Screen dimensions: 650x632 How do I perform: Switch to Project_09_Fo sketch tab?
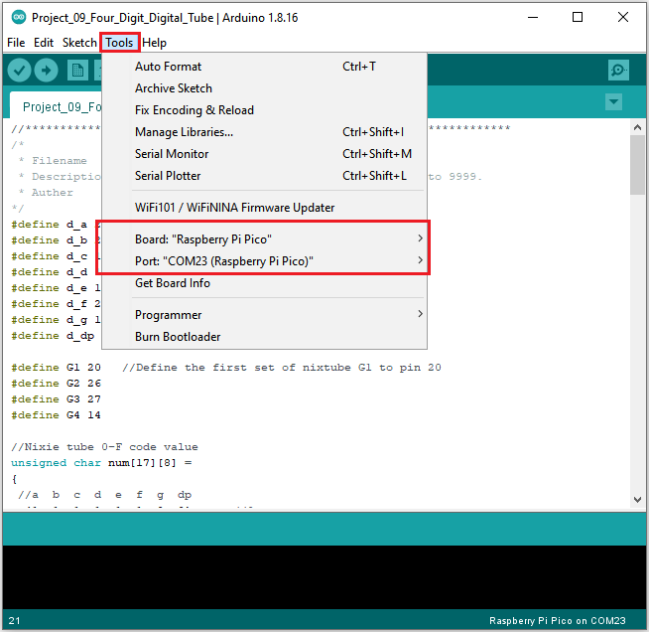point(56,107)
